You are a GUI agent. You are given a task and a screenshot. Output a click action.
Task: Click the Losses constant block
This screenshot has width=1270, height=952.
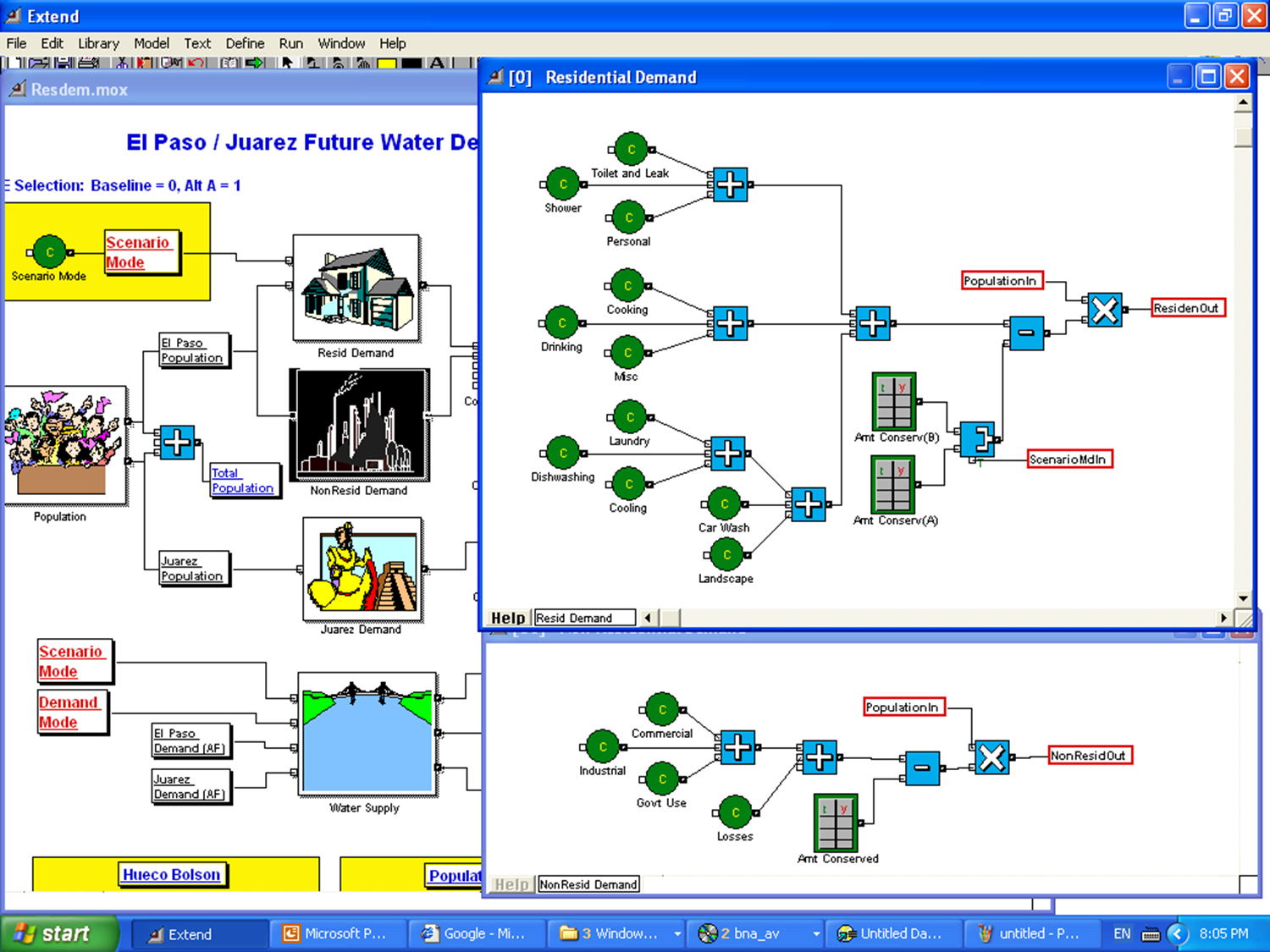(x=735, y=812)
